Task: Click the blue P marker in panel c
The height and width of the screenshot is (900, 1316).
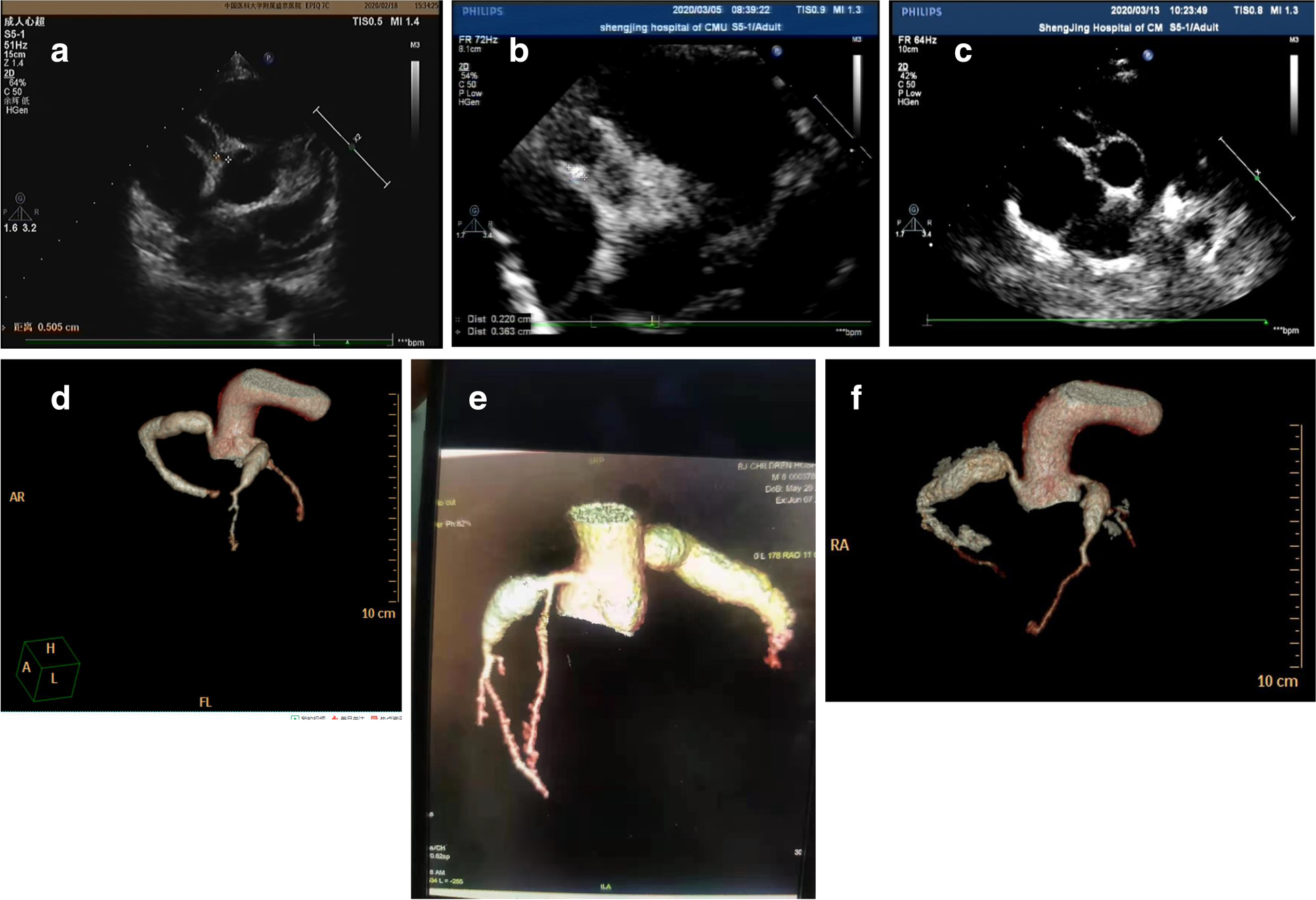Action: click(1148, 56)
